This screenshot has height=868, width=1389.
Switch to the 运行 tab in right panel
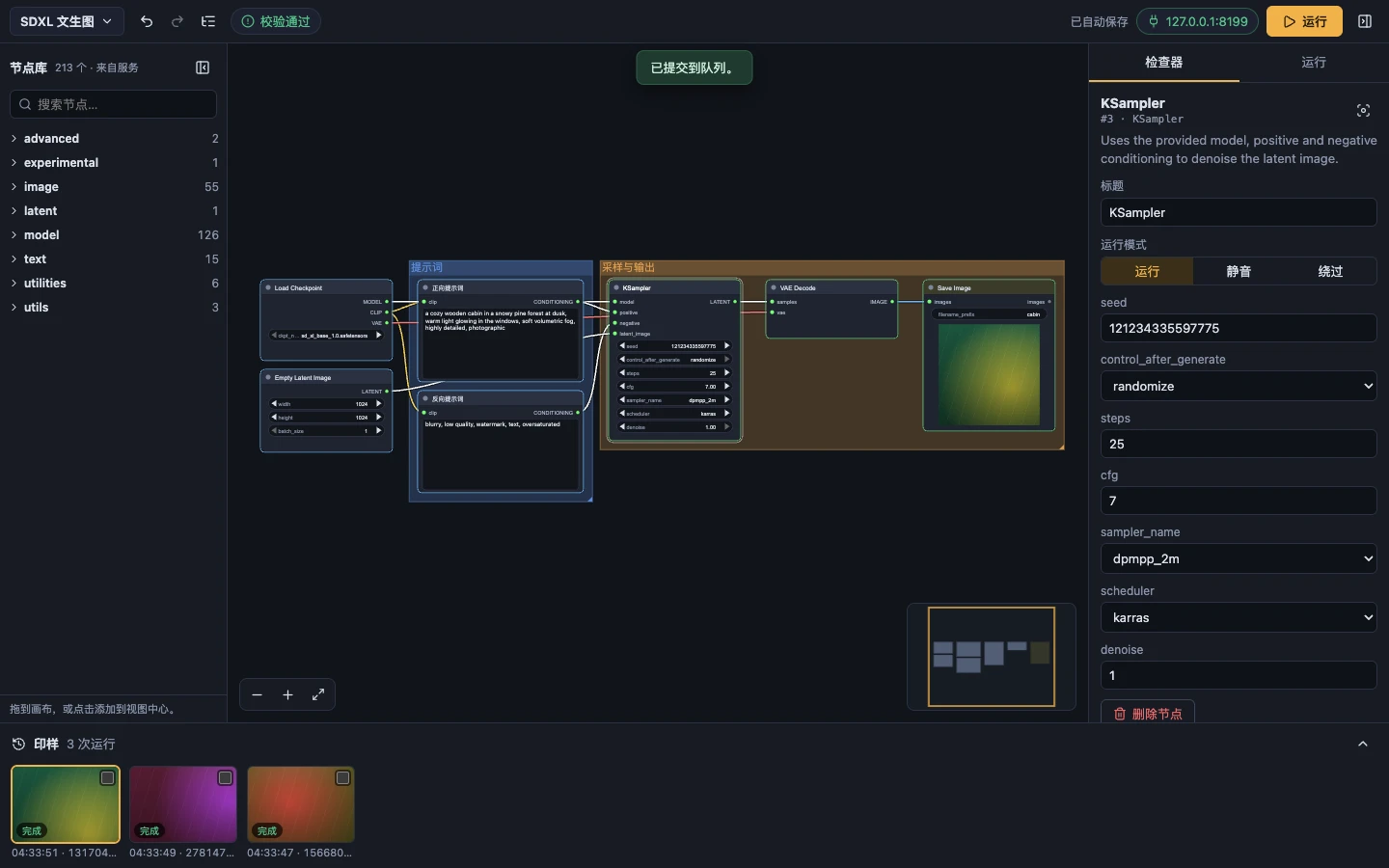click(1314, 62)
